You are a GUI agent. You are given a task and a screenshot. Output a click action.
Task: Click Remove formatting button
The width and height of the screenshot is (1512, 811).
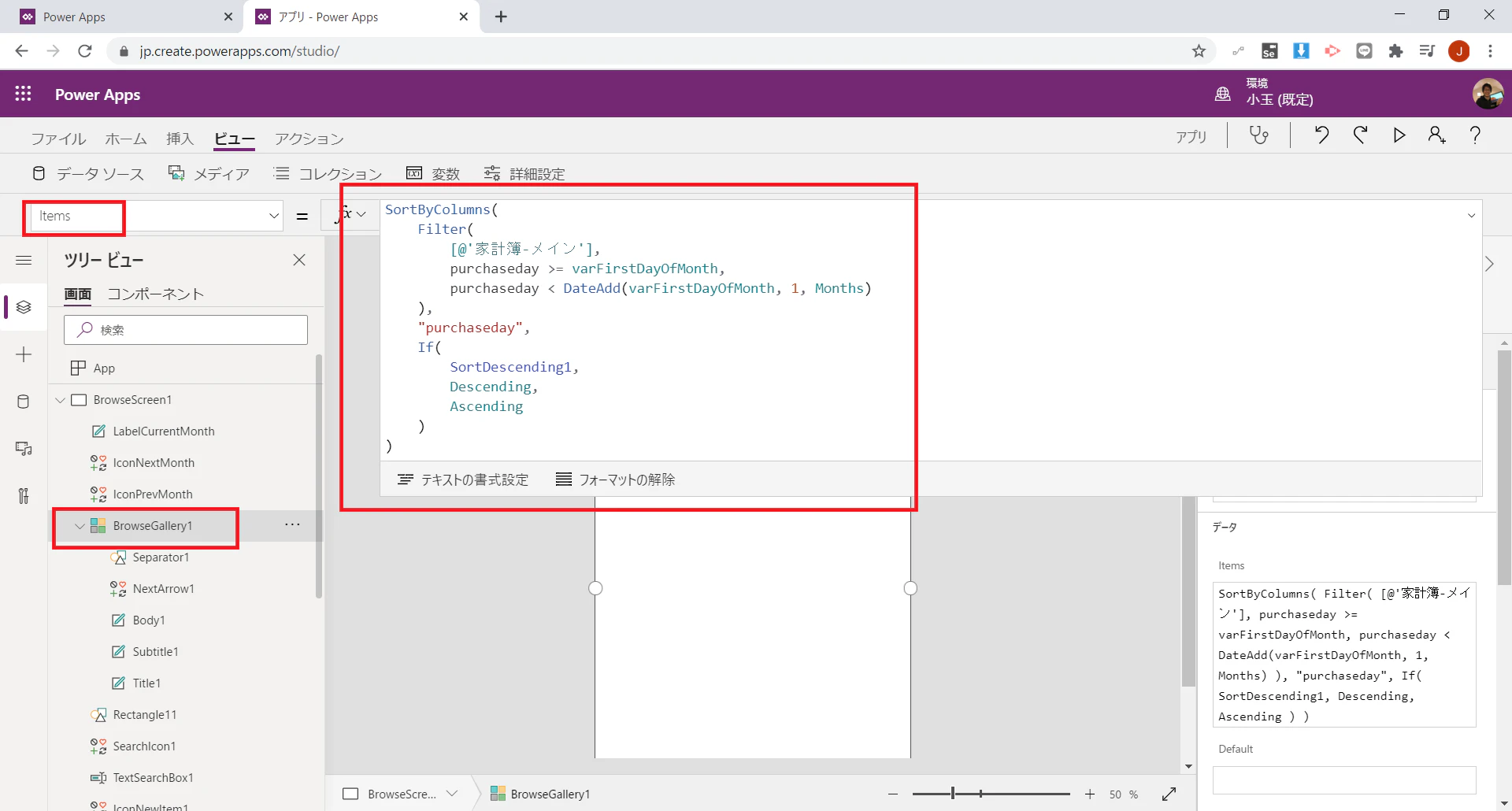pos(616,480)
